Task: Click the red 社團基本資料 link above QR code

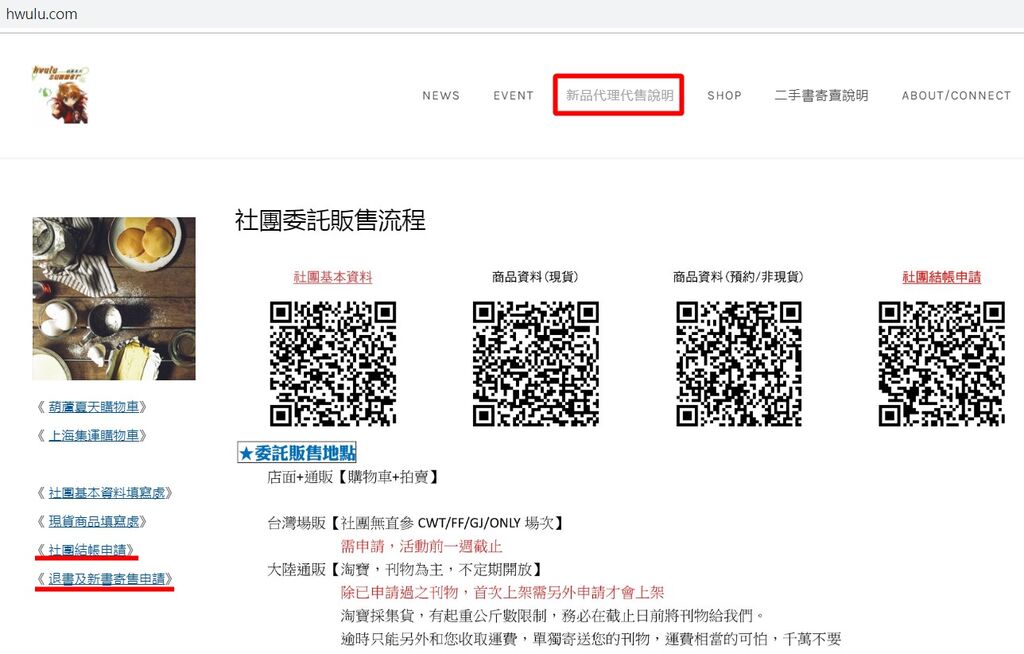Action: [x=332, y=277]
